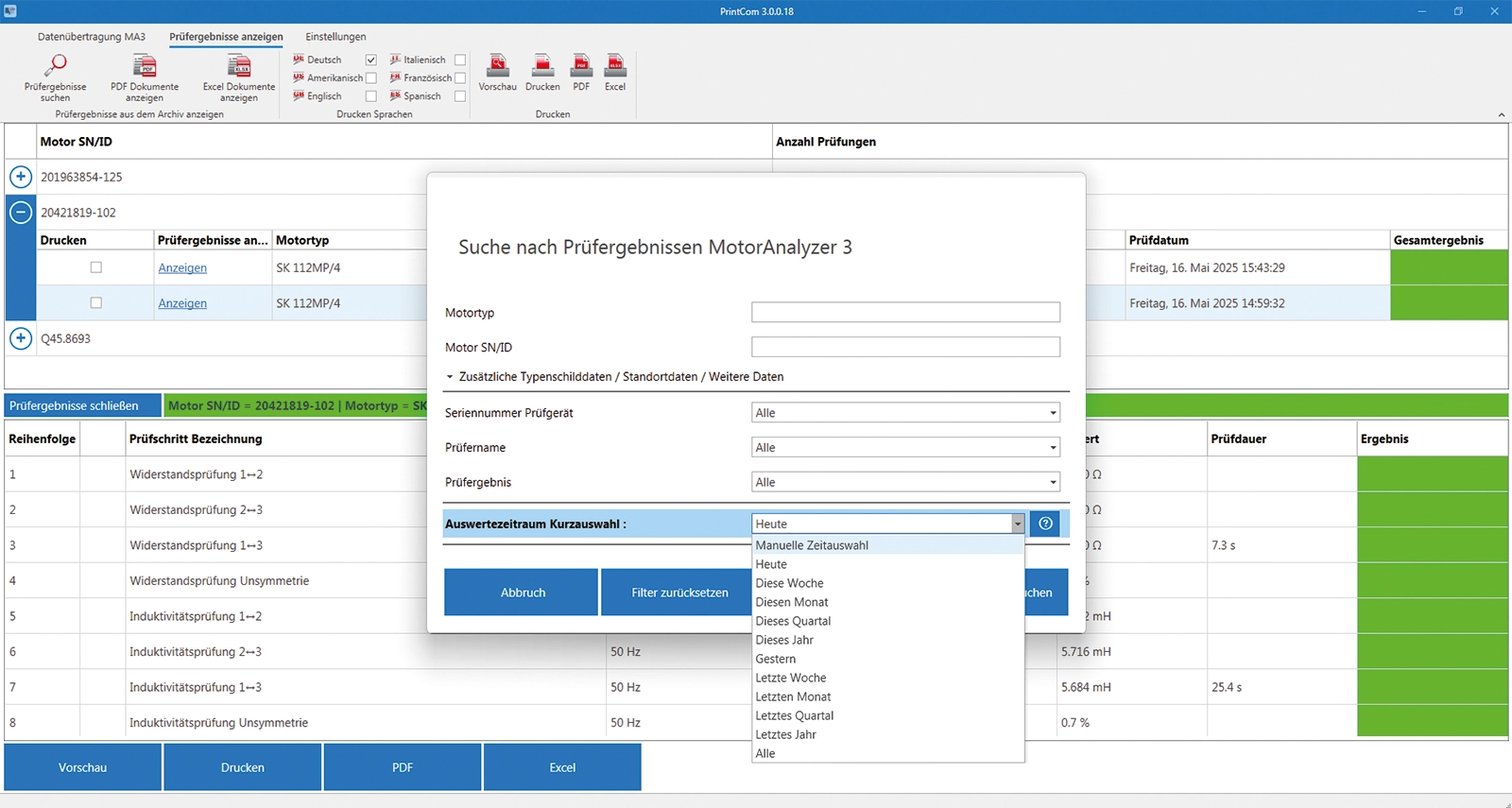1512x808 pixels.
Task: Click the help icon beside Auswertezeitraum dropdown
Action: (x=1045, y=524)
